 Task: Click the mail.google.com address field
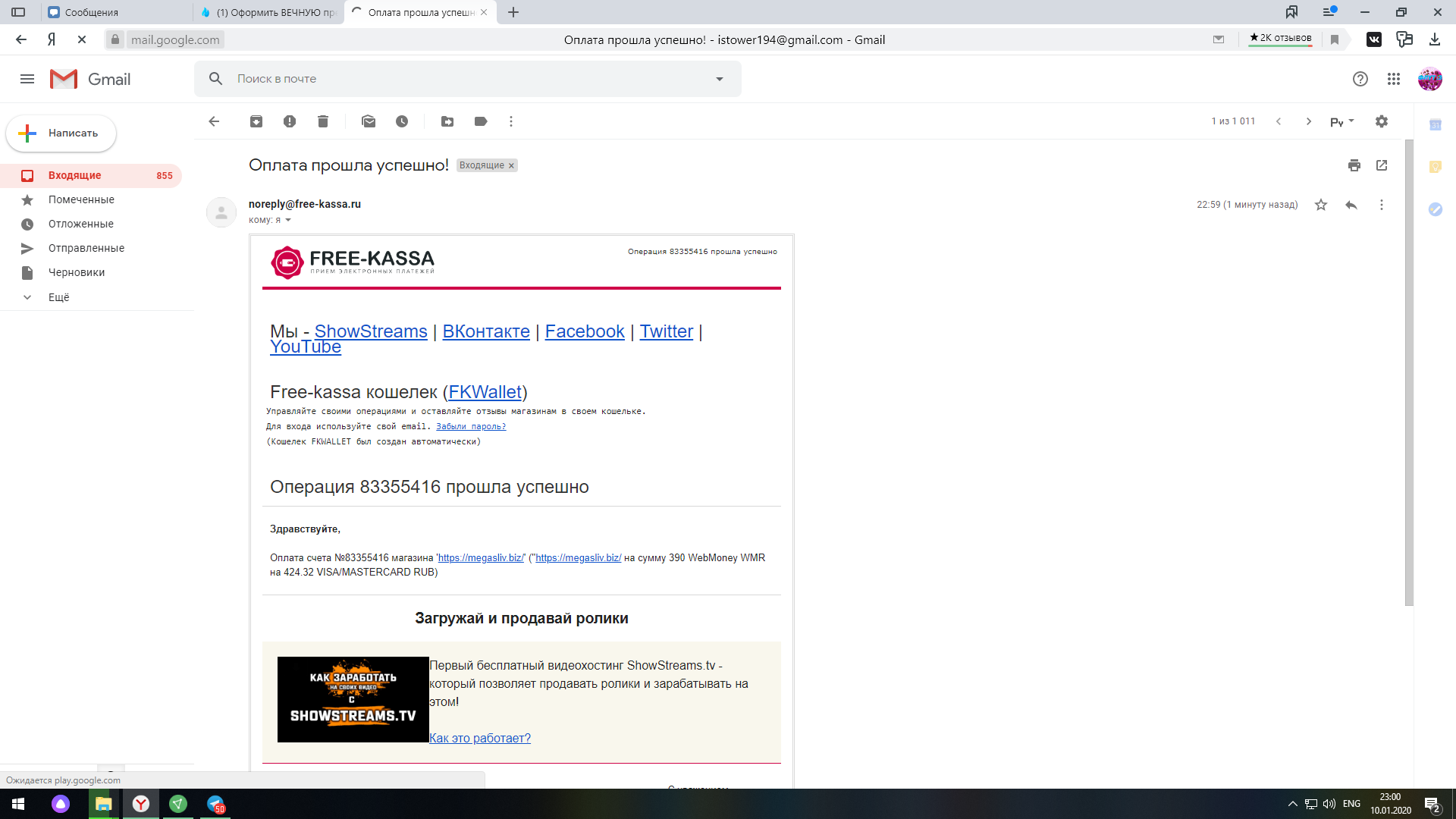point(175,39)
